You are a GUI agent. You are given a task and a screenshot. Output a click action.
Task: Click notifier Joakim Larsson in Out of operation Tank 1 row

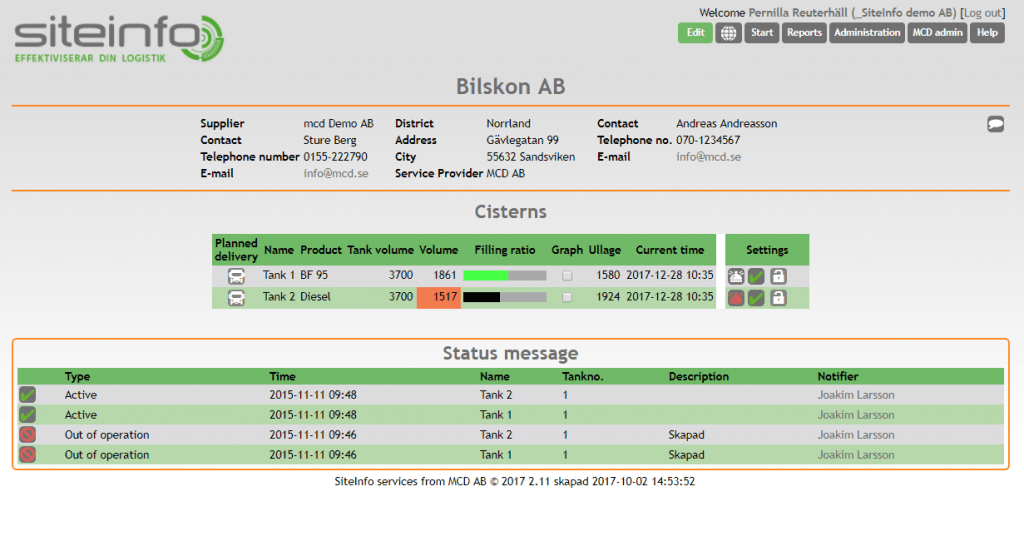coord(856,455)
